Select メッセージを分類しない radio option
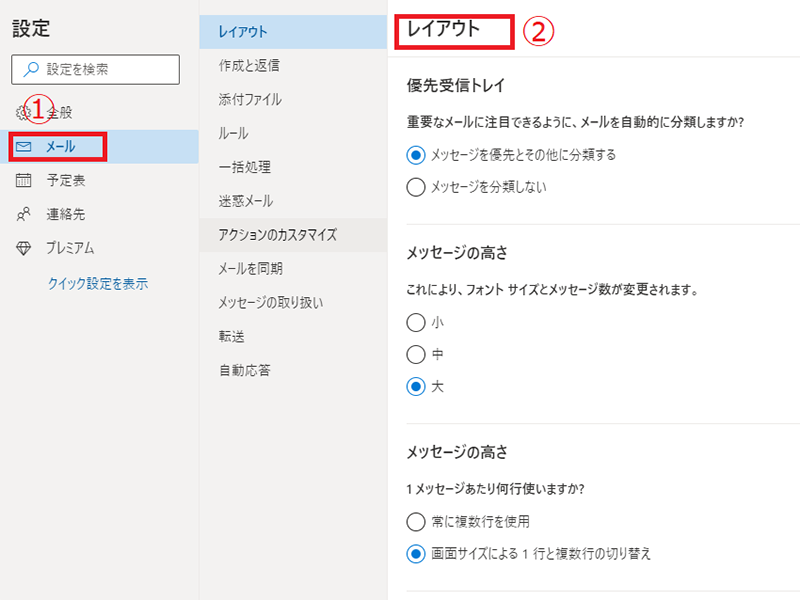 [x=416, y=186]
